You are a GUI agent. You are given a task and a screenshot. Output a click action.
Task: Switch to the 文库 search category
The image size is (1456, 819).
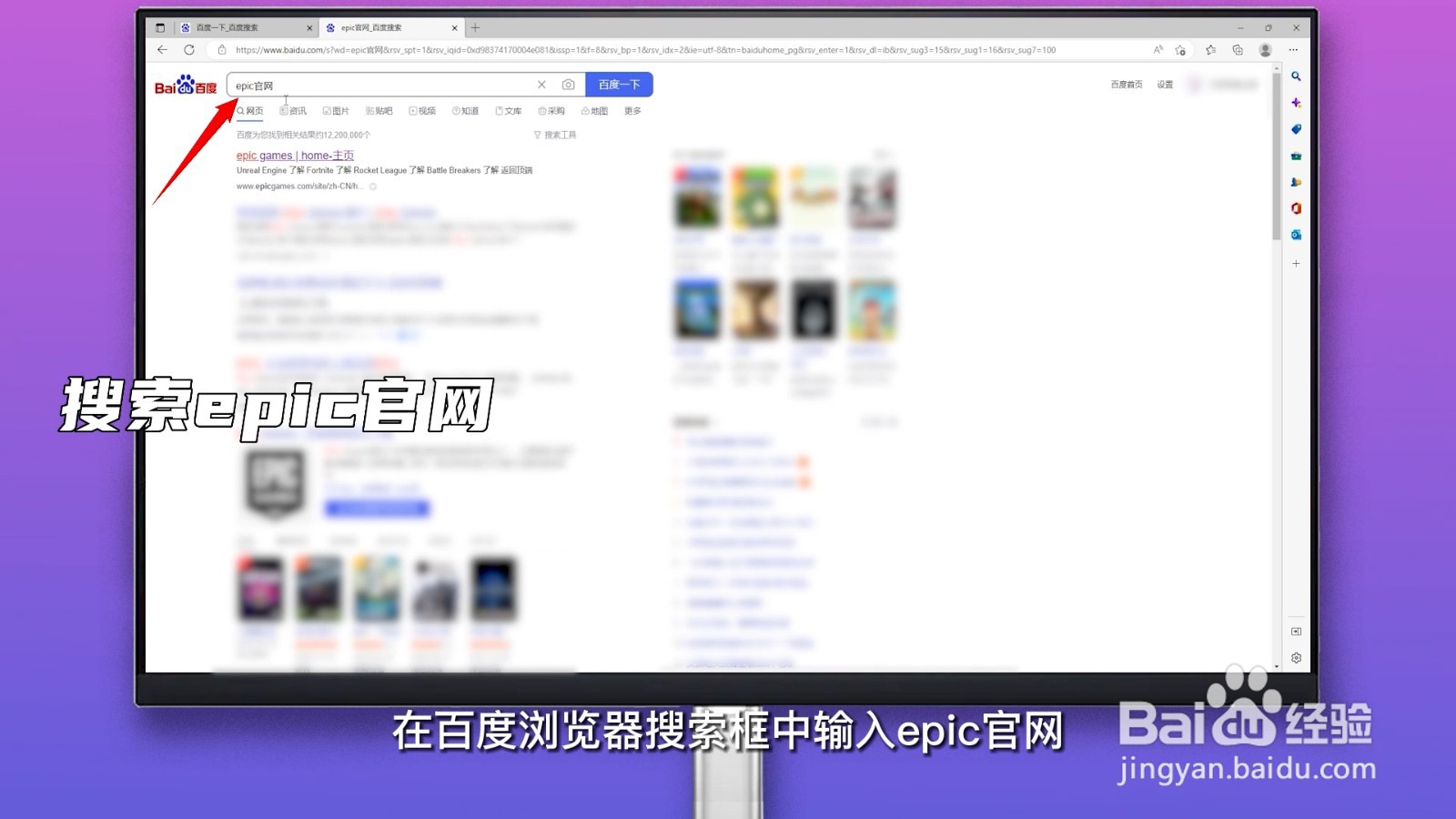508,111
